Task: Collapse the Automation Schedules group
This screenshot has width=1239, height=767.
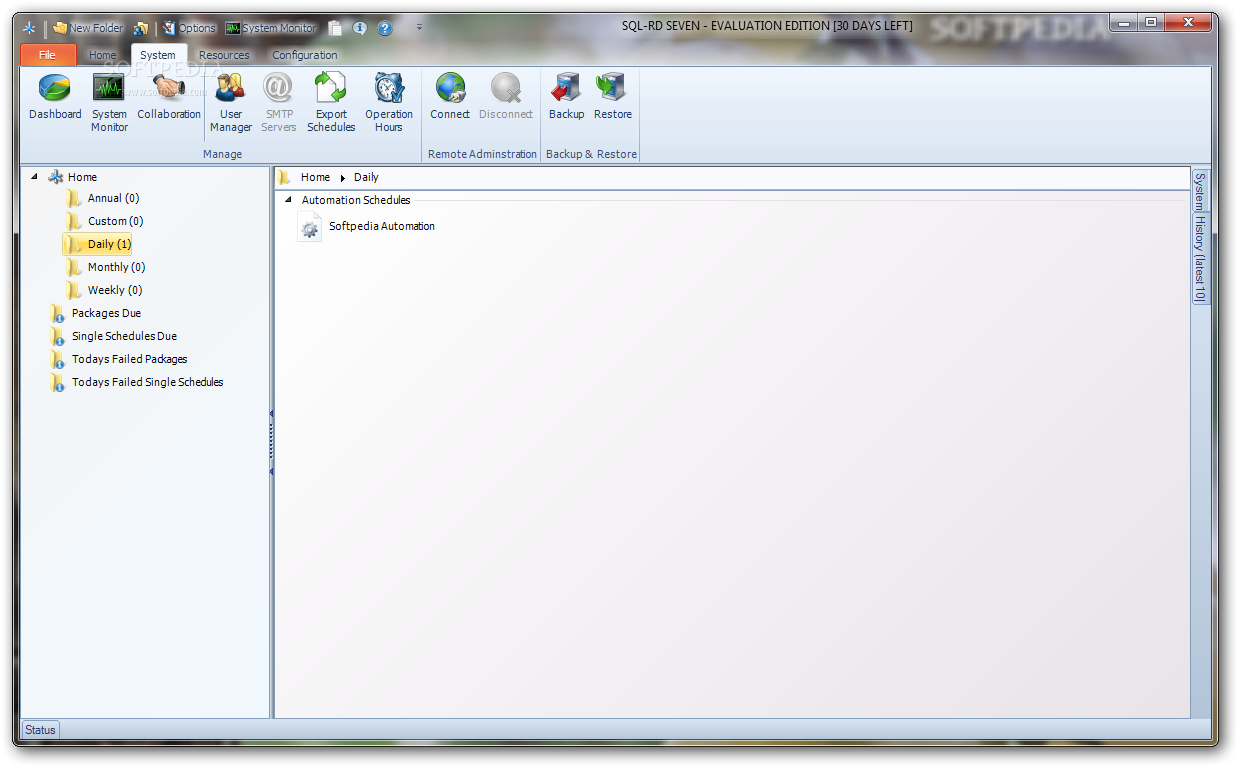Action: coord(289,200)
